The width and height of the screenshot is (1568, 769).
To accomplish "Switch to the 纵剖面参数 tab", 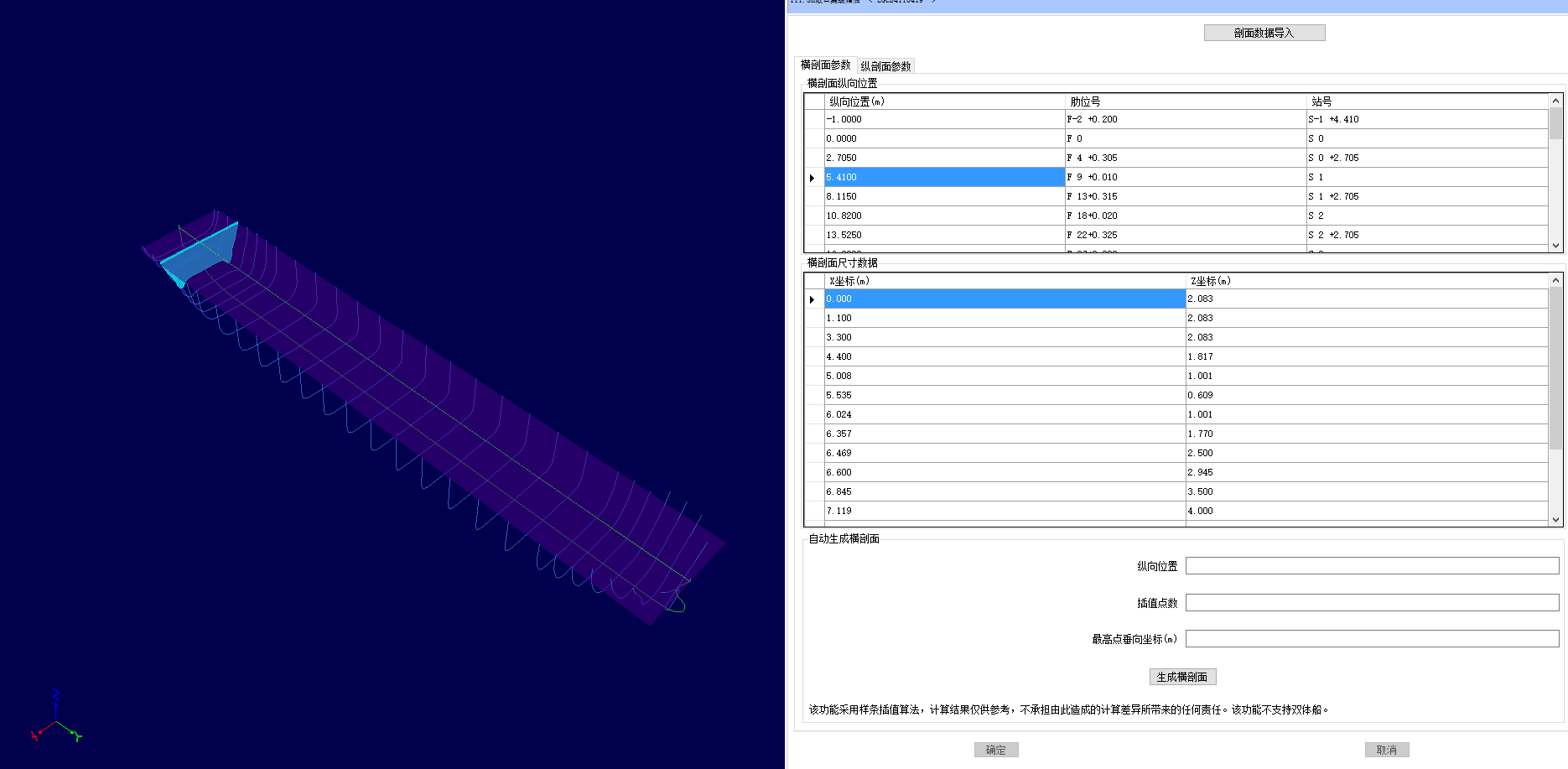I will (x=885, y=66).
